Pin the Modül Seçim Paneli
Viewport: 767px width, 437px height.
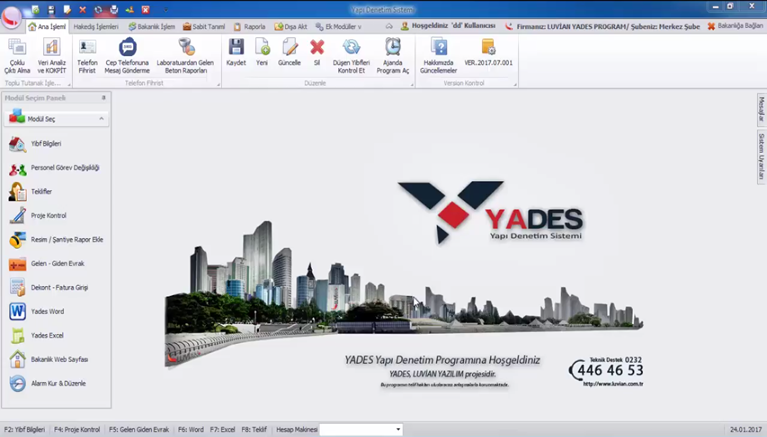coord(103,98)
